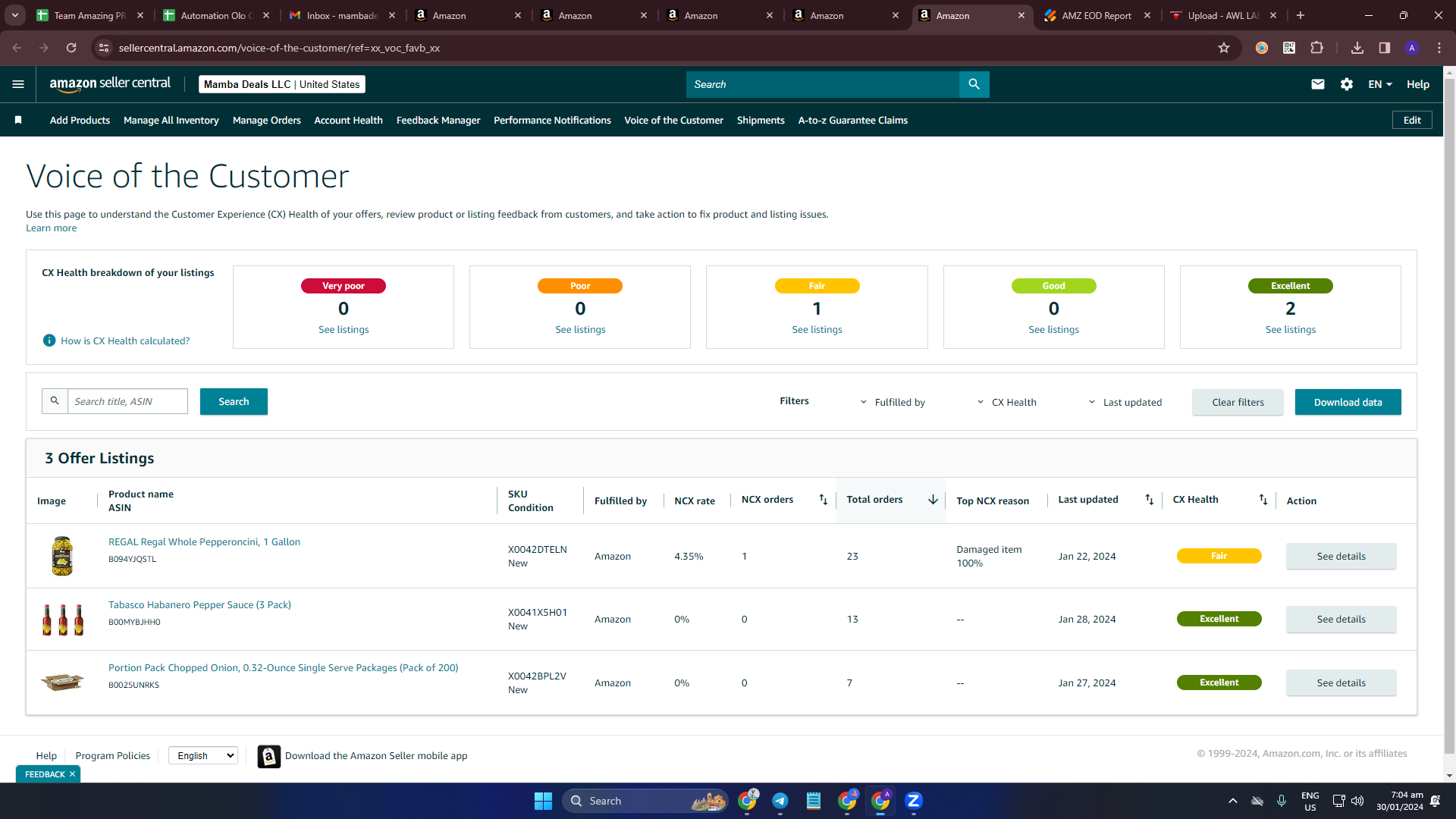Open Add Products menu item

pos(80,120)
